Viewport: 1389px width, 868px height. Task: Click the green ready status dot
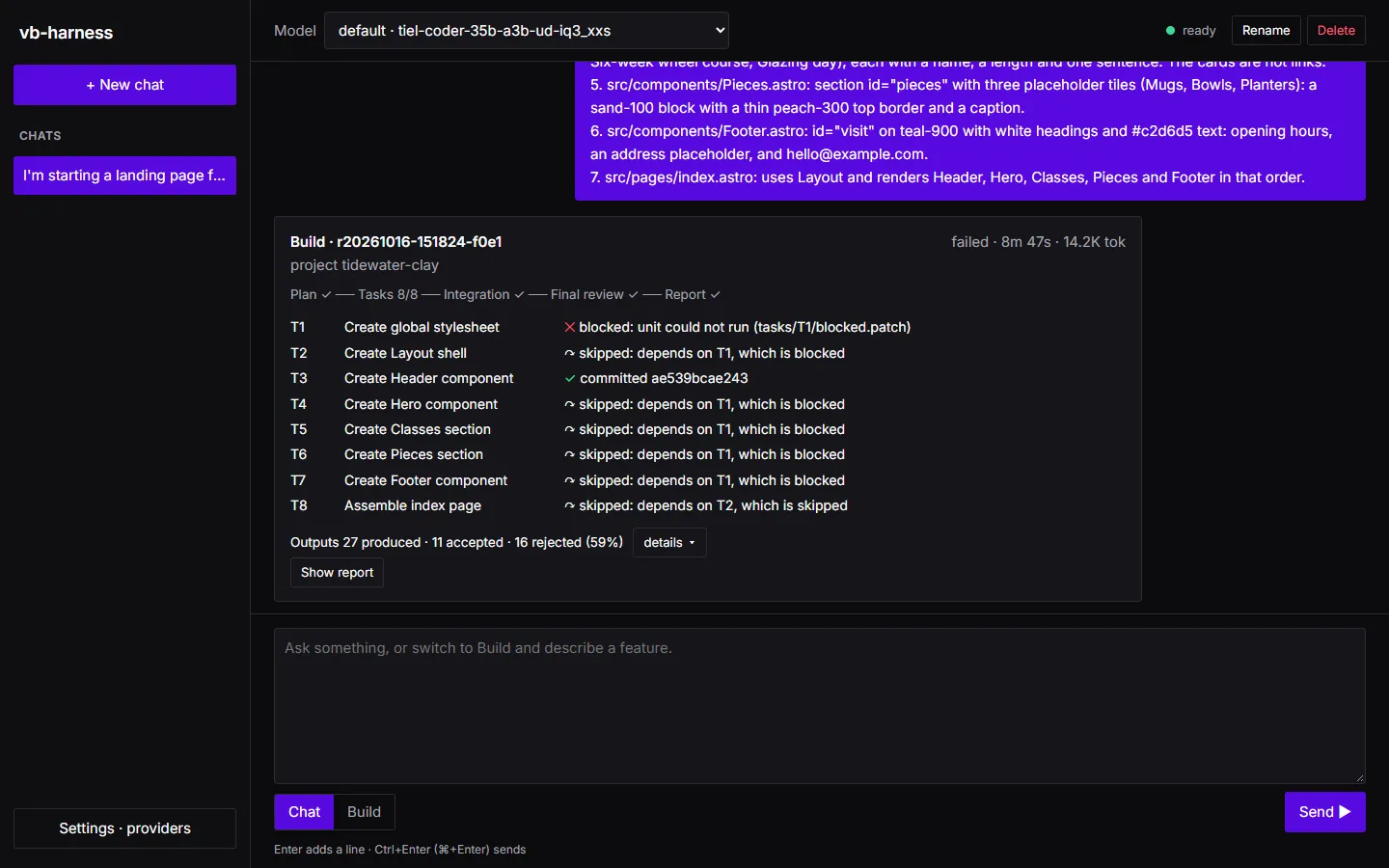click(1170, 31)
